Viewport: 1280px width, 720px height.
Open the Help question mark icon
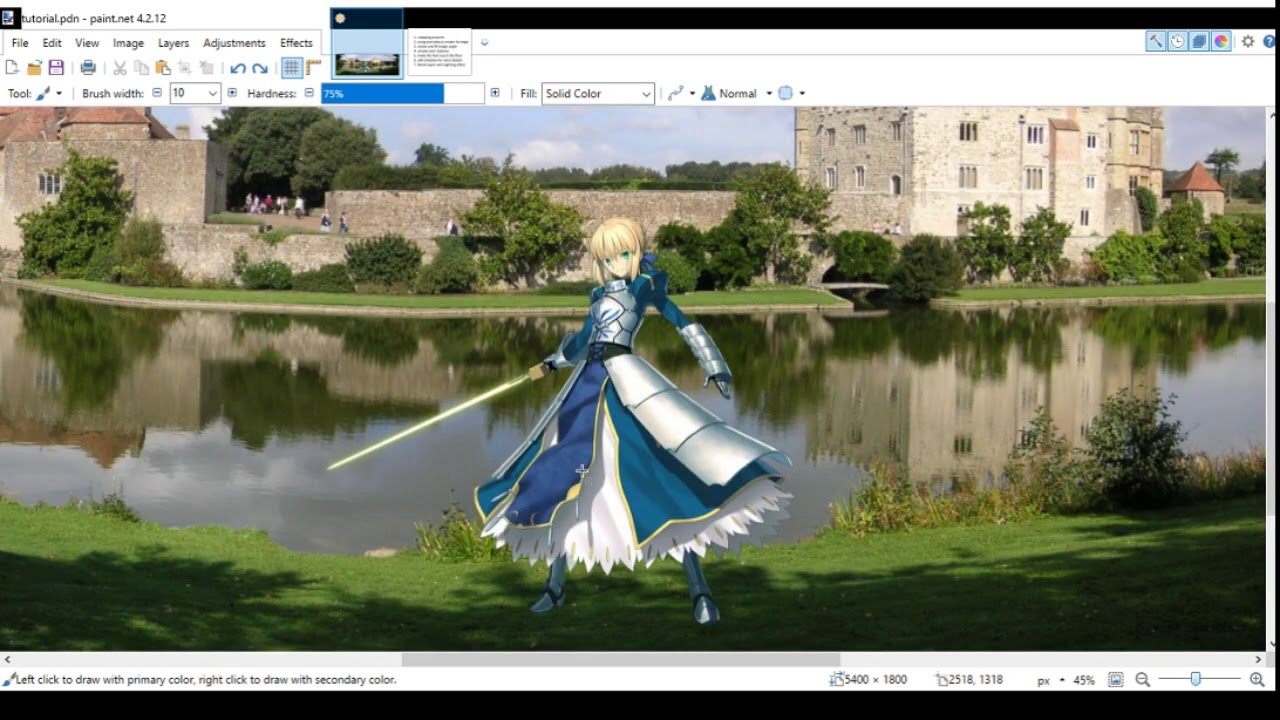1270,41
